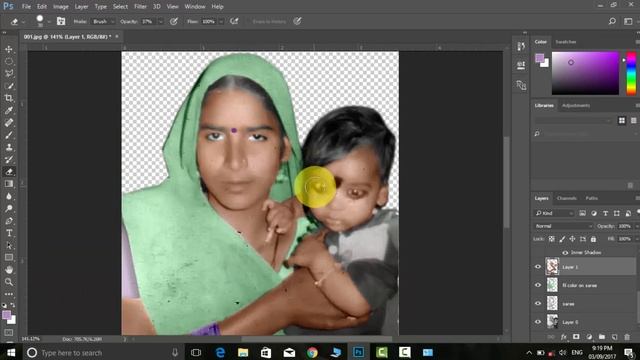Create a new adjustment layer
Viewport: 640px width, 360px height.
[589, 337]
